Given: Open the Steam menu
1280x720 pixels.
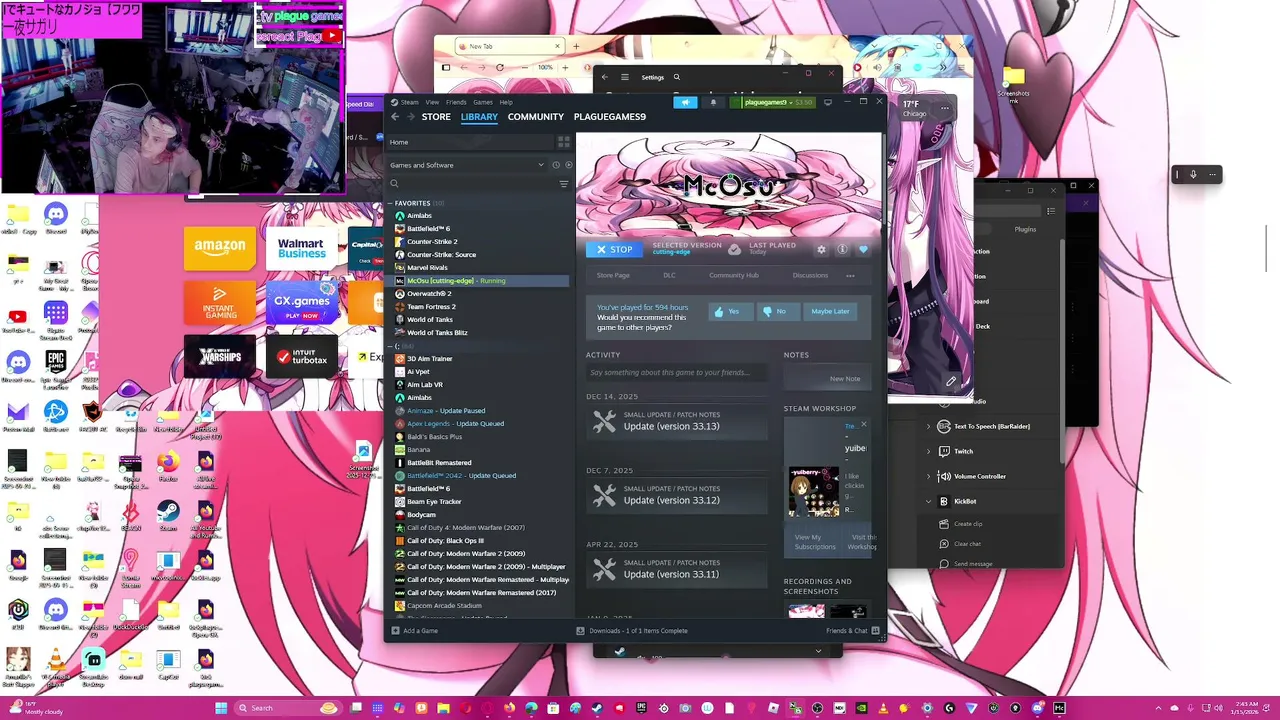Looking at the screenshot, I should click(410, 102).
